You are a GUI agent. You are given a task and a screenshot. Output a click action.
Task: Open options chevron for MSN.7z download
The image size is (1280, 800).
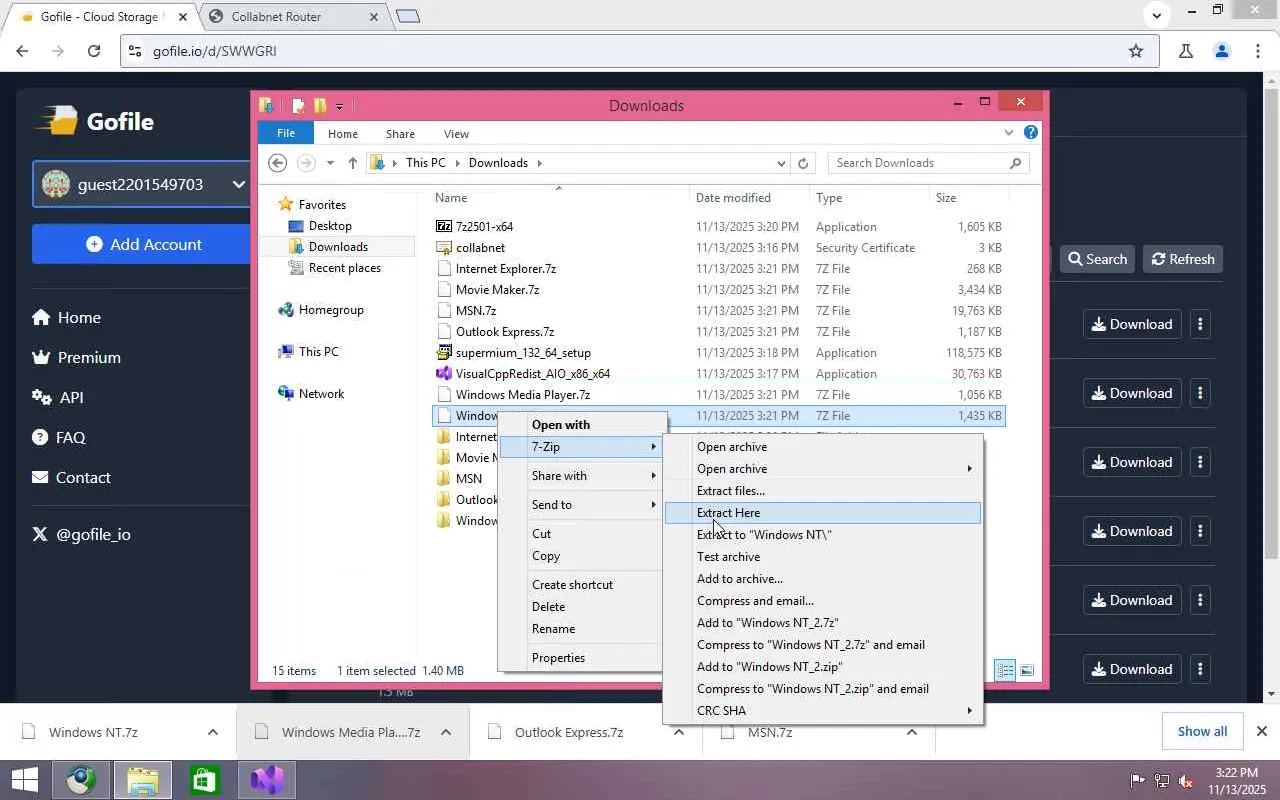click(912, 732)
